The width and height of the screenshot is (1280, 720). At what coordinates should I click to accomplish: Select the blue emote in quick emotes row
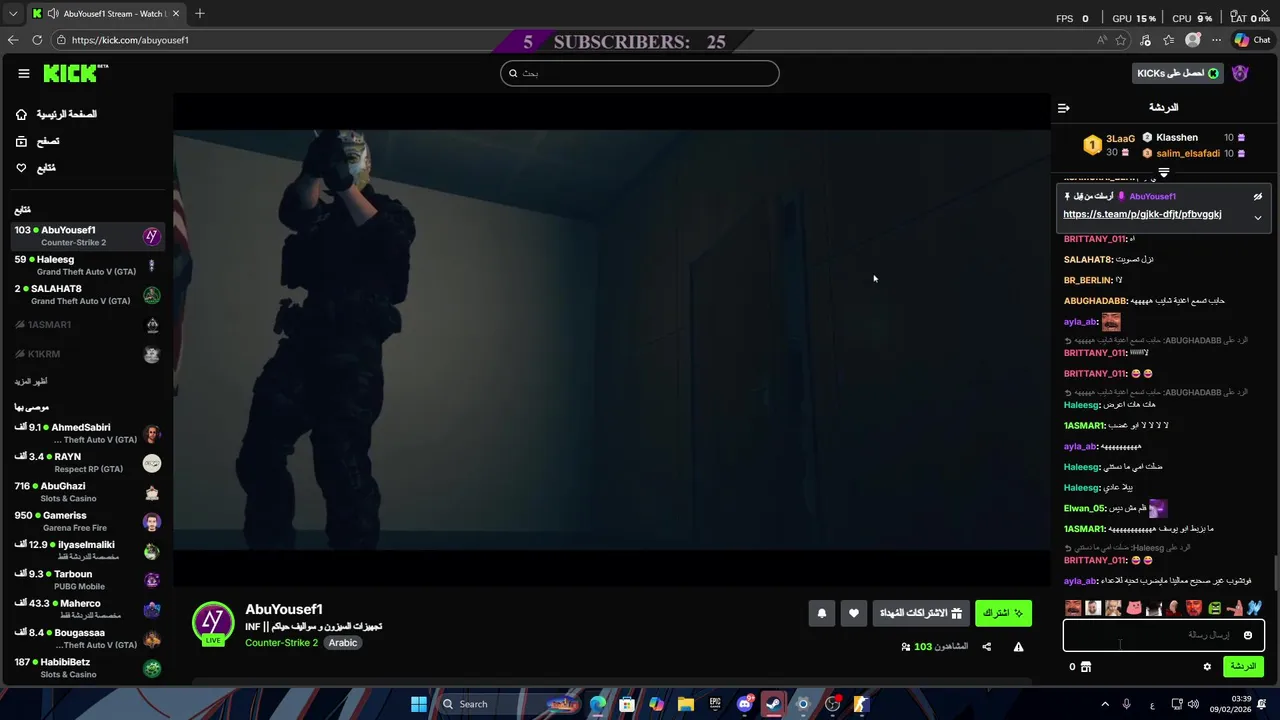1254,607
